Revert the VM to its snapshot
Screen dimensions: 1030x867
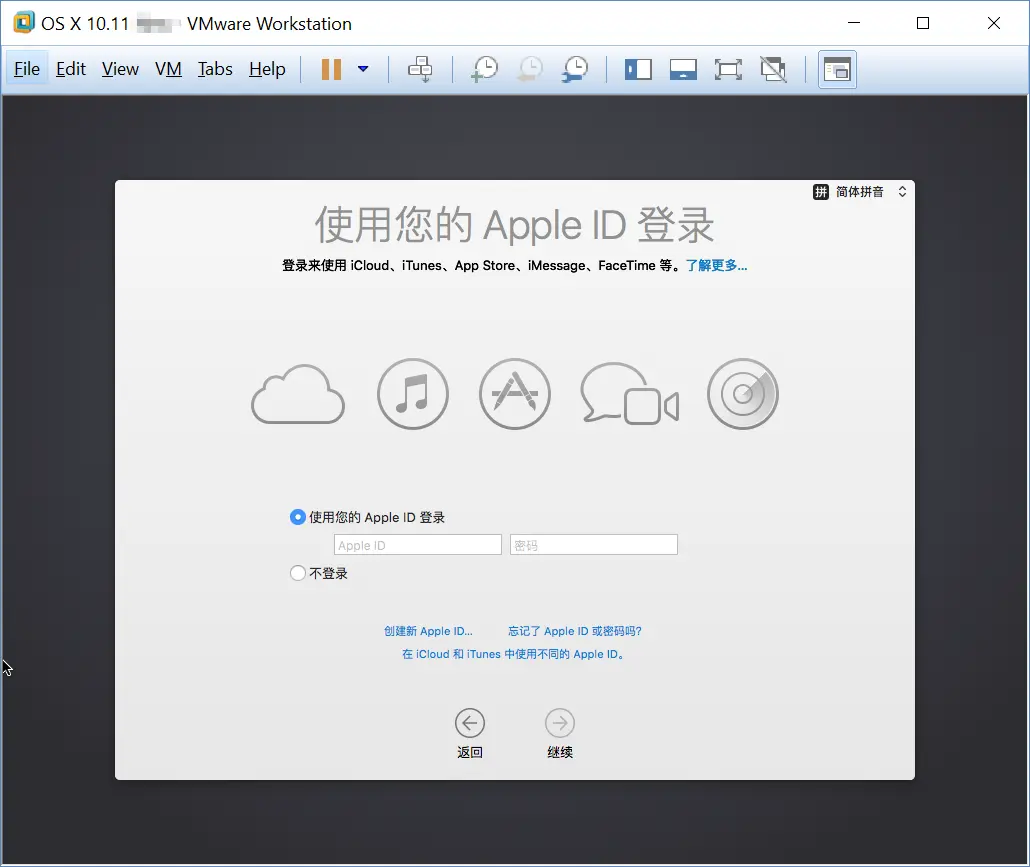click(529, 69)
